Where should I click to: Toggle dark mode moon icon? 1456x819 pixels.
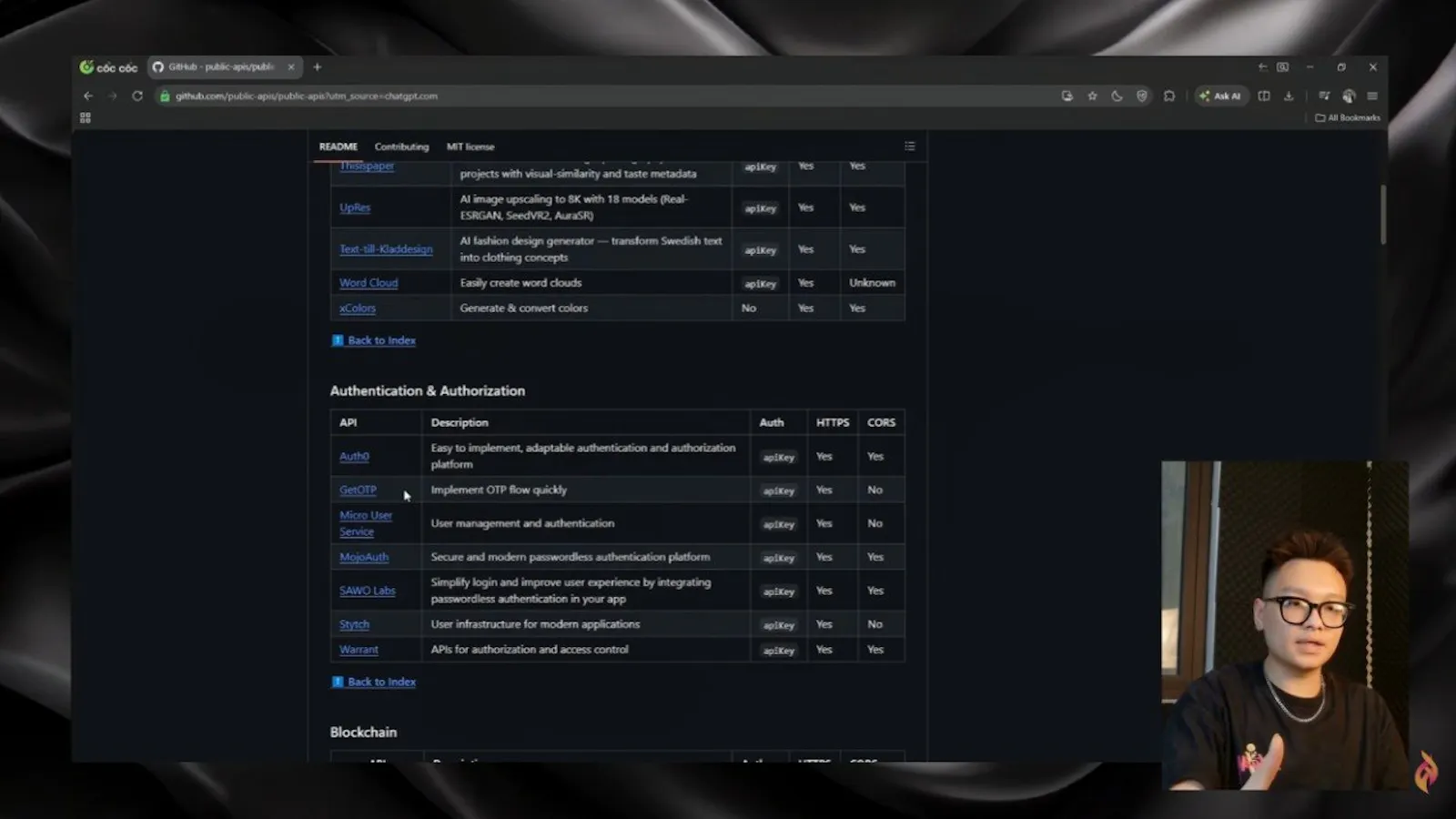click(1117, 96)
